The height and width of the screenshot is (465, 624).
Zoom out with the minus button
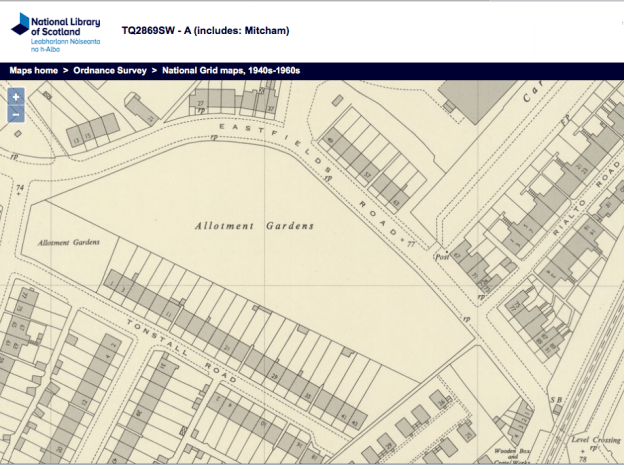point(16,114)
